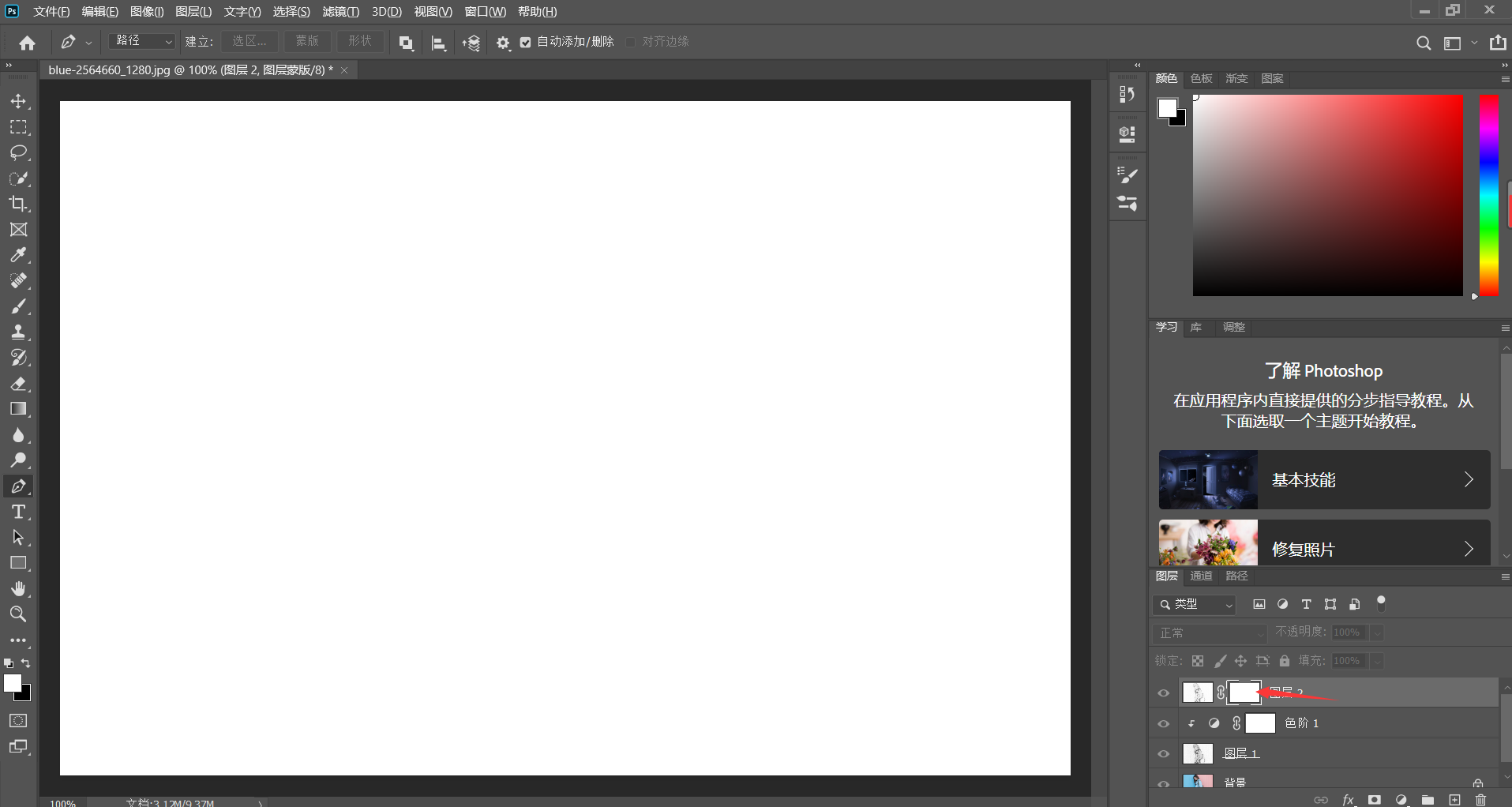Click the rainbow hue slider strip
Image resolution: width=1512 pixels, height=807 pixels.
click(x=1488, y=195)
